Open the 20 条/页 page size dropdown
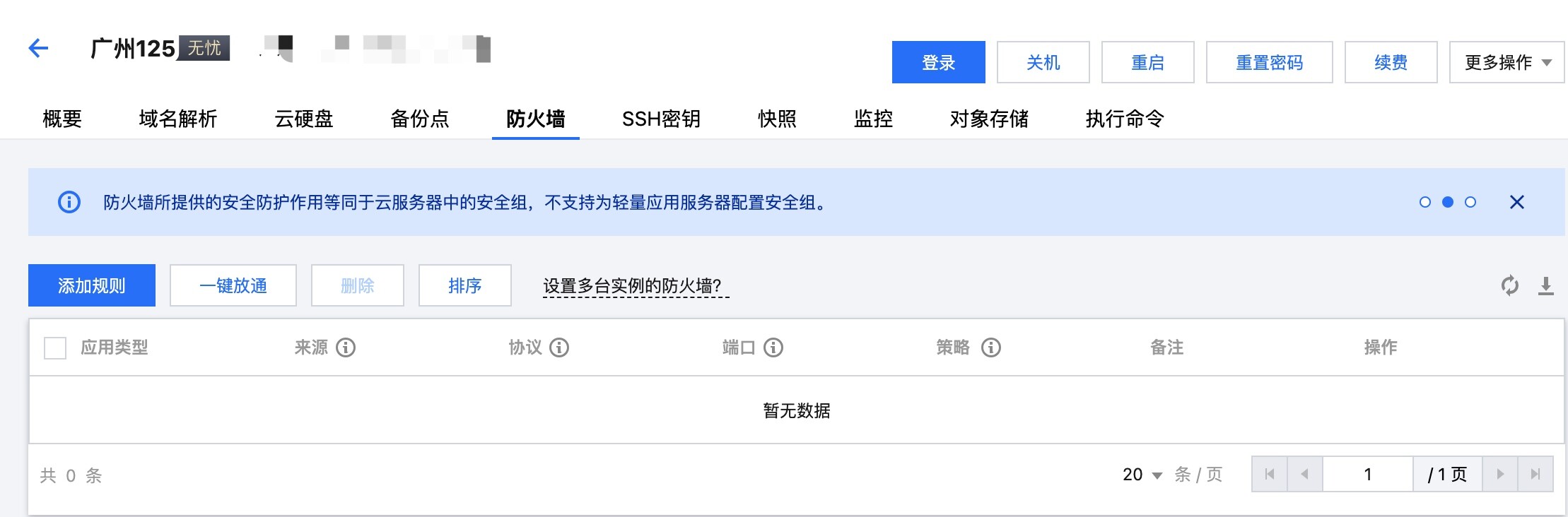 (x=1142, y=475)
